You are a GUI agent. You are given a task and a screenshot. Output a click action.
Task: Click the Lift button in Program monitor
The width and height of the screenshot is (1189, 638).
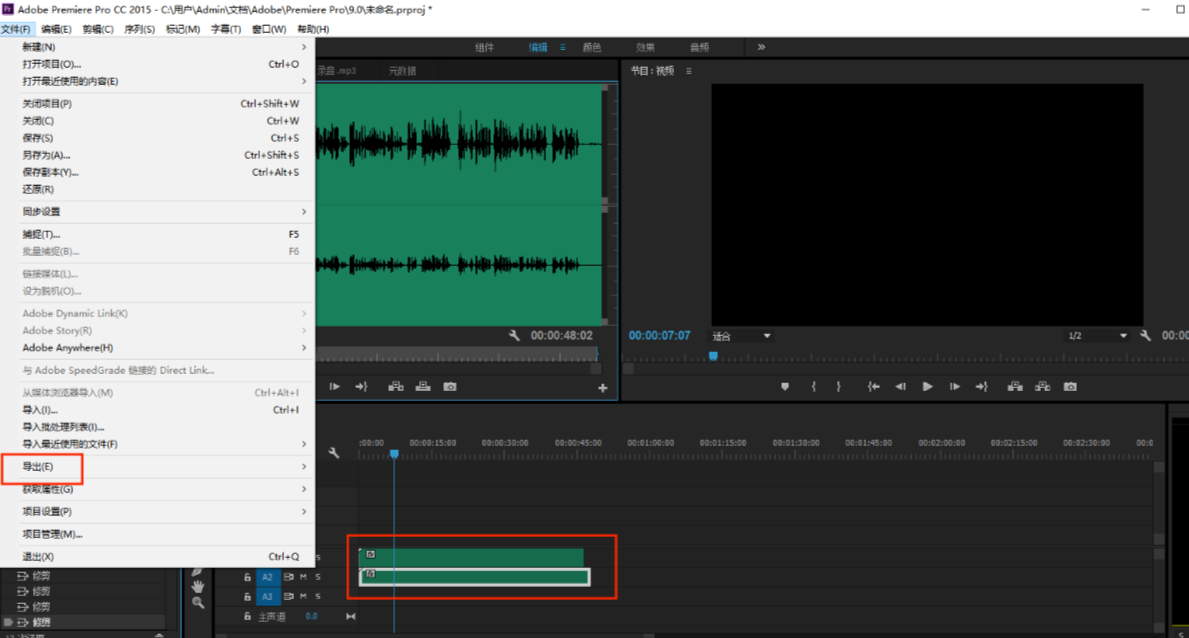1015,387
